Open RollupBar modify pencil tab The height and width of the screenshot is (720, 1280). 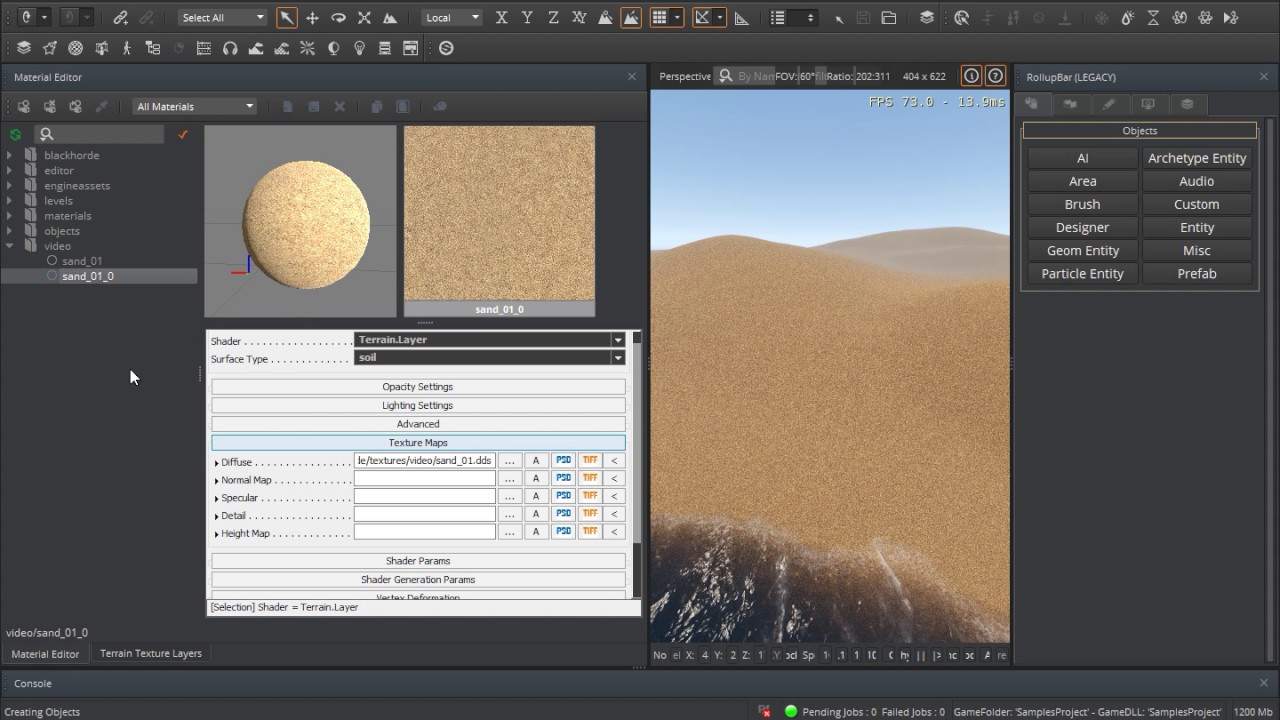[1109, 104]
